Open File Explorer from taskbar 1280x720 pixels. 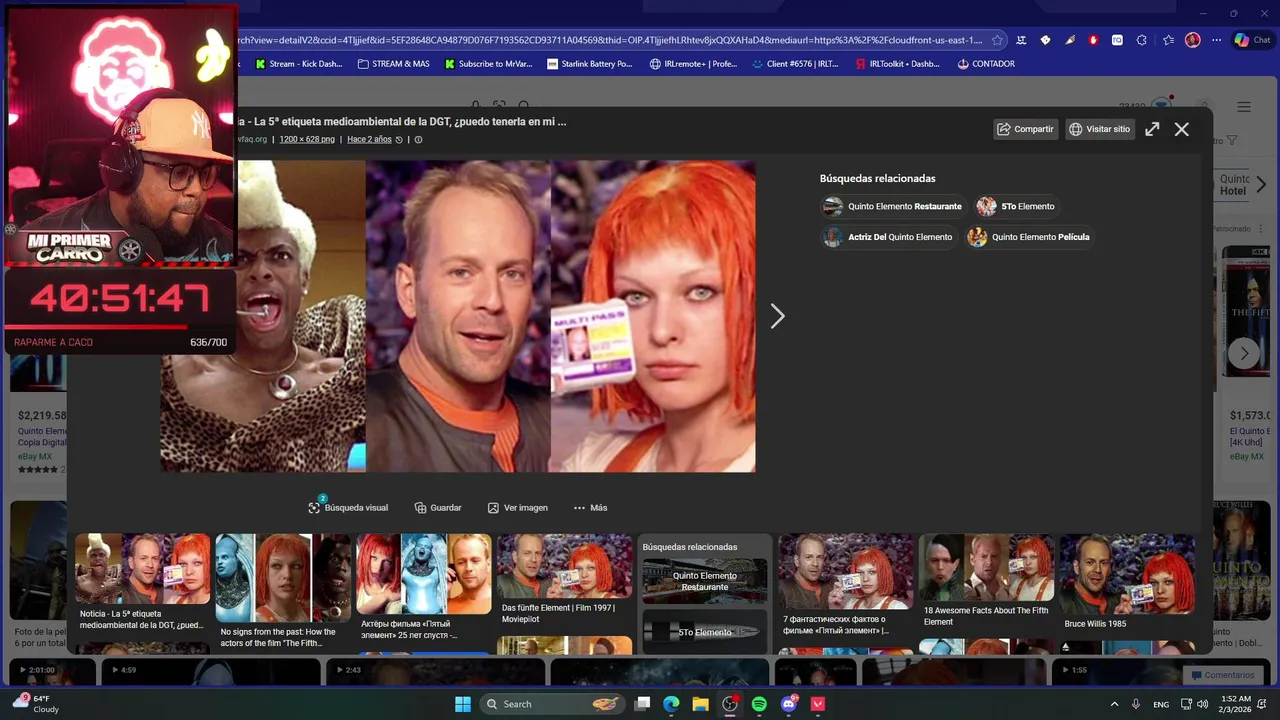click(x=701, y=704)
